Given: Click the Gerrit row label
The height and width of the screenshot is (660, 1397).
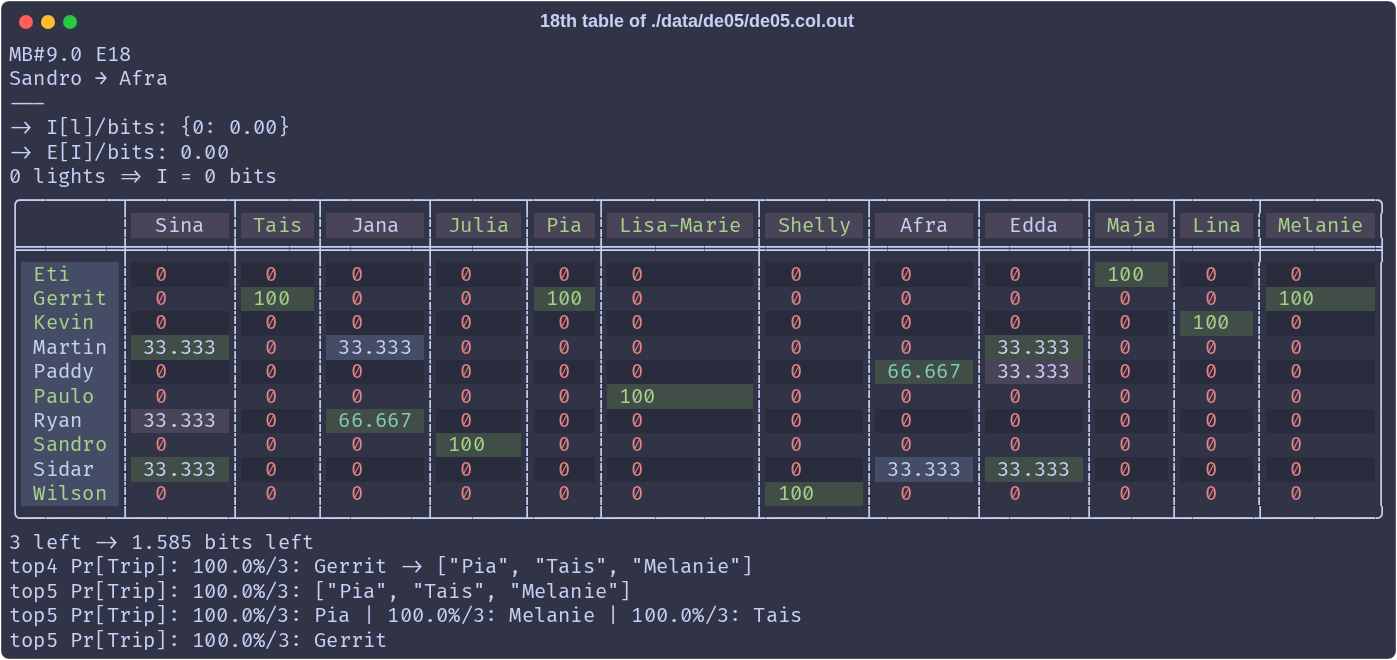Looking at the screenshot, I should click(x=70, y=298).
